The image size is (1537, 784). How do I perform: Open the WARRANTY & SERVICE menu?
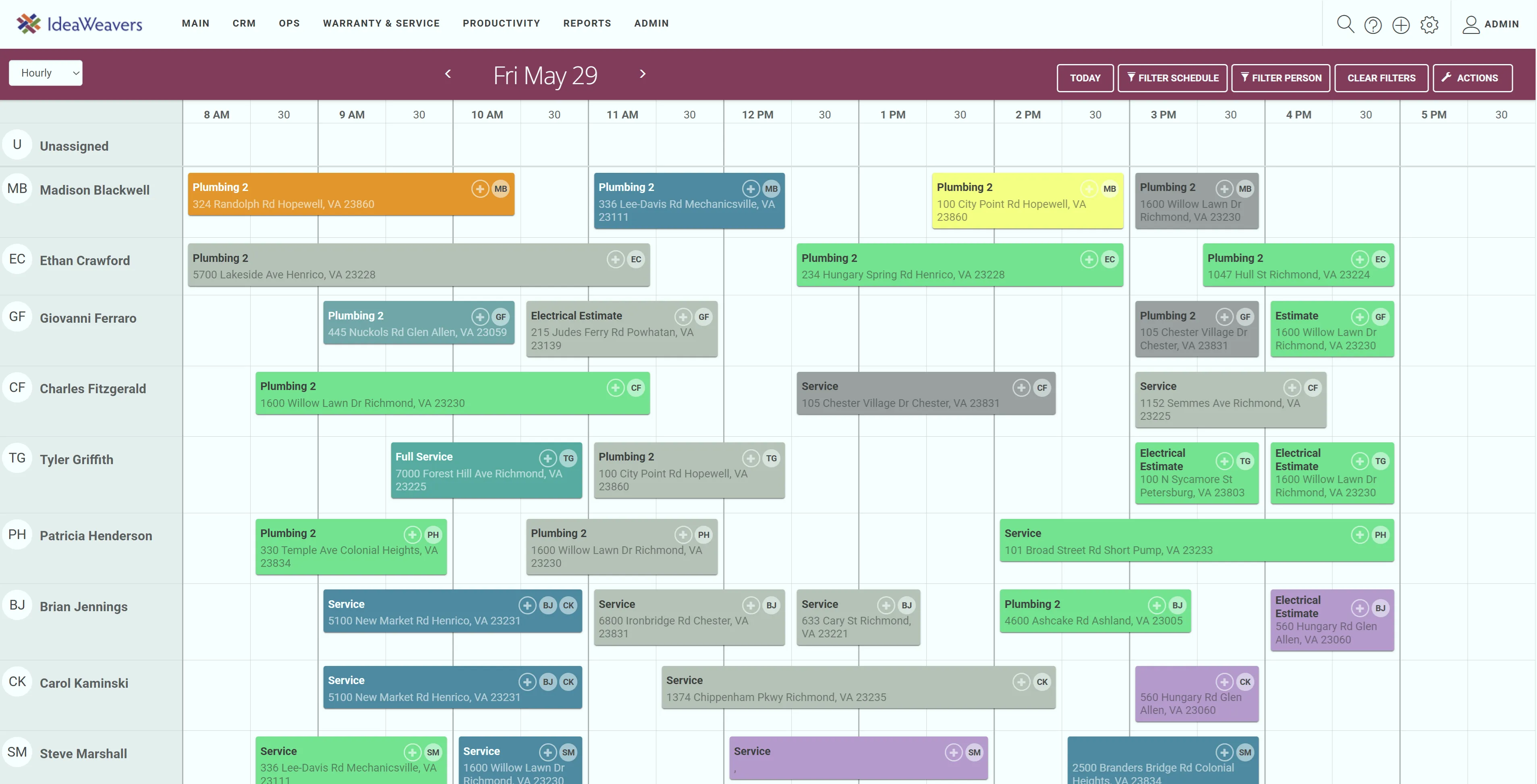[381, 23]
